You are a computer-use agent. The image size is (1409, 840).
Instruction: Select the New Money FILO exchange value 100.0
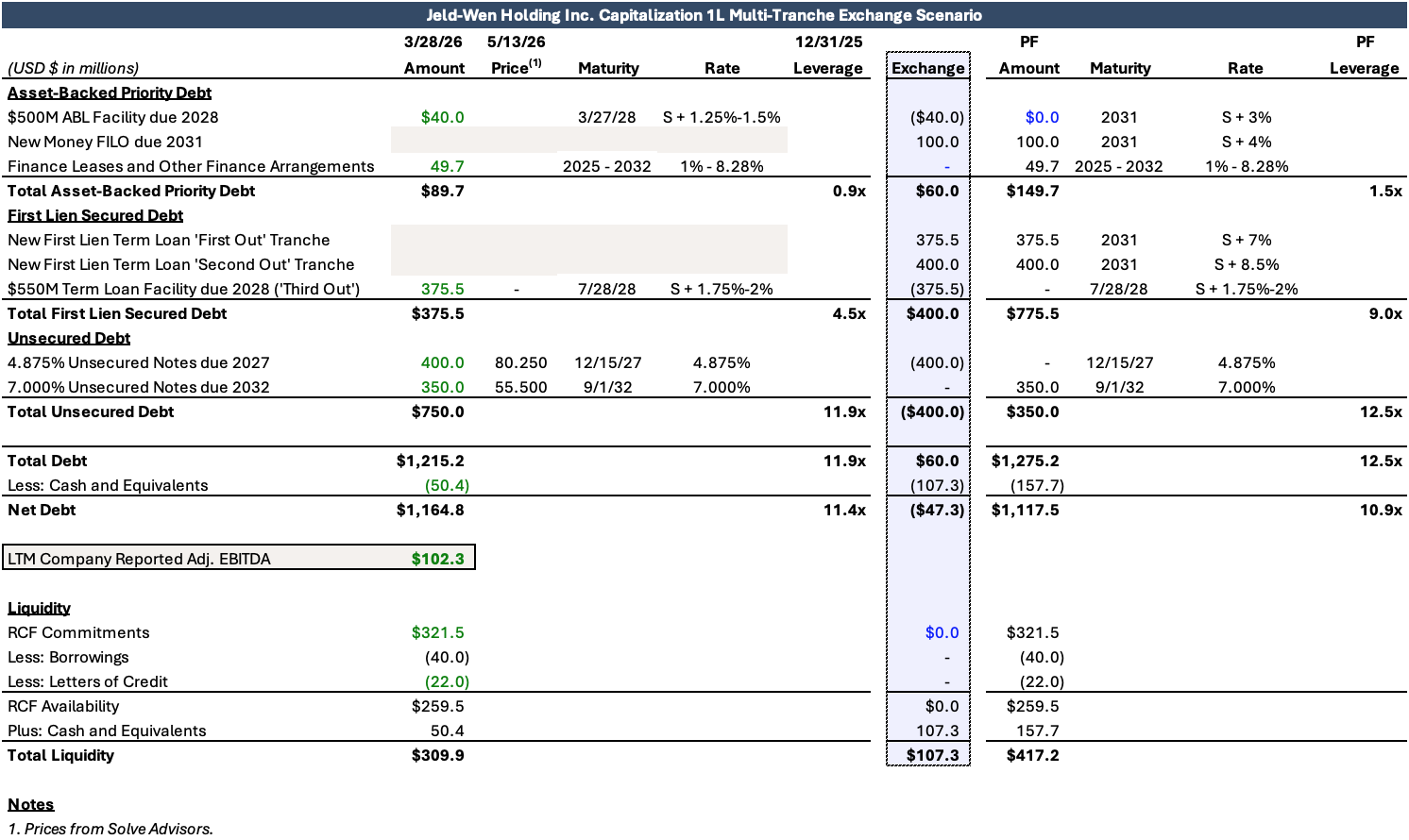point(937,142)
